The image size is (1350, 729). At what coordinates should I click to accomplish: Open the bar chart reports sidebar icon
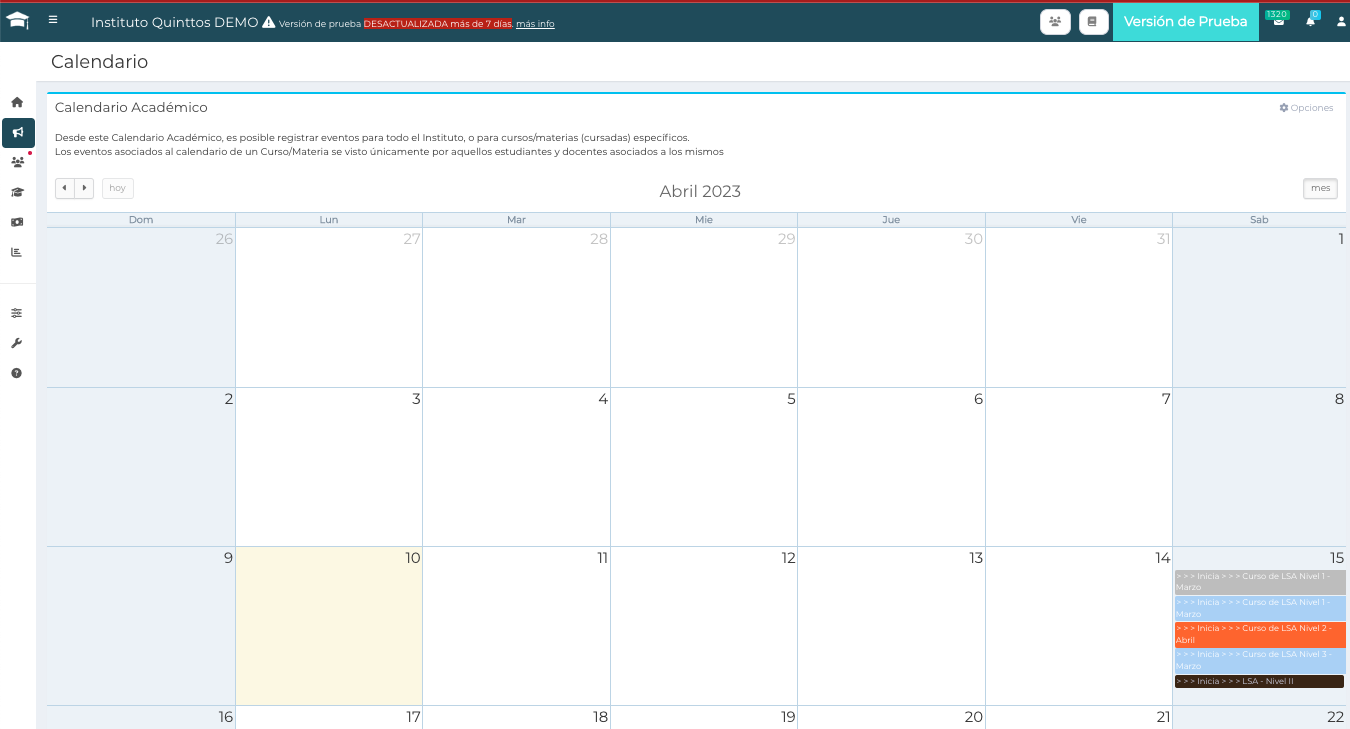pos(17,252)
